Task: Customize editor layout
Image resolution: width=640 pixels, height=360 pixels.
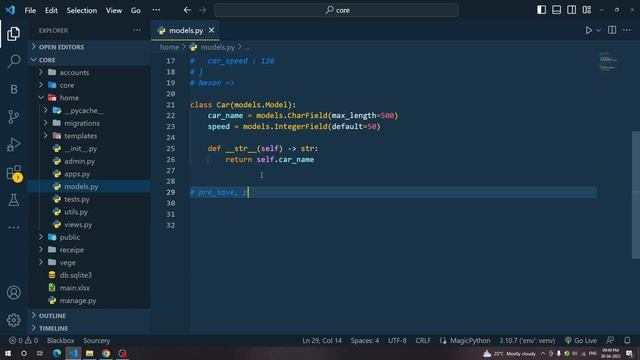Action: (x=587, y=10)
